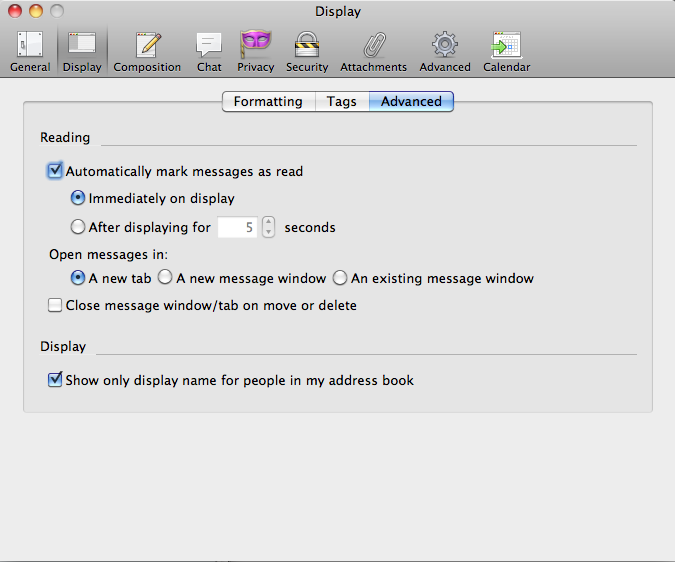The width and height of the screenshot is (675, 562).
Task: Uncheck Automatically mark messages as read
Action: 55,171
